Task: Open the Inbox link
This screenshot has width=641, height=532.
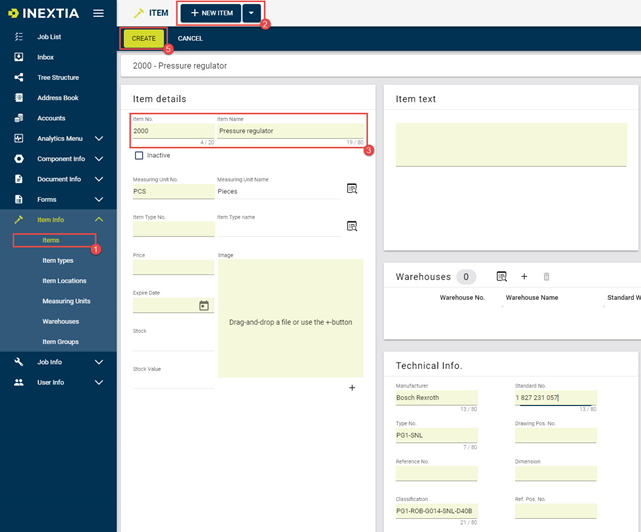Action: 45,57
